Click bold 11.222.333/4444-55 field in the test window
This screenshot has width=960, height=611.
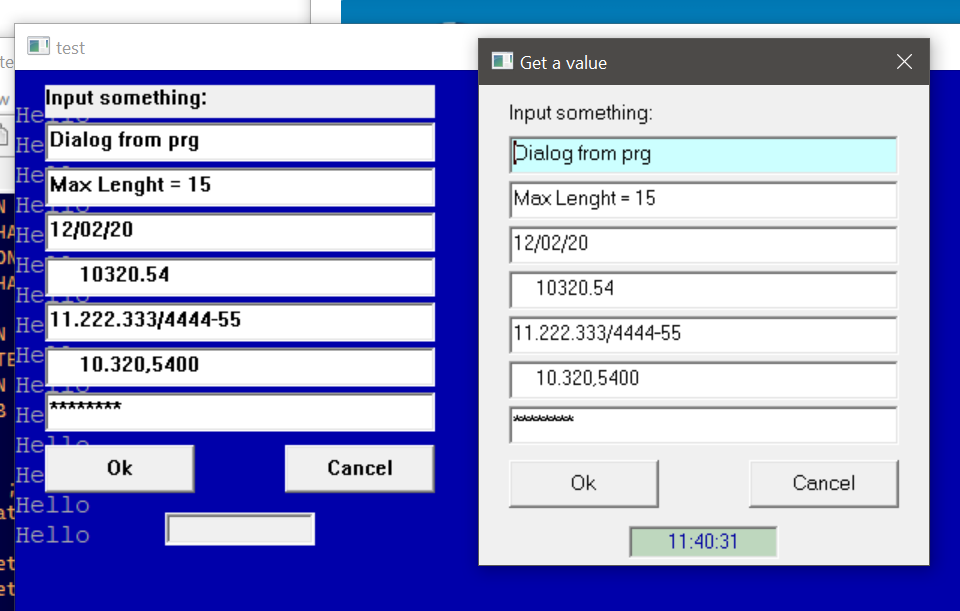click(240, 322)
